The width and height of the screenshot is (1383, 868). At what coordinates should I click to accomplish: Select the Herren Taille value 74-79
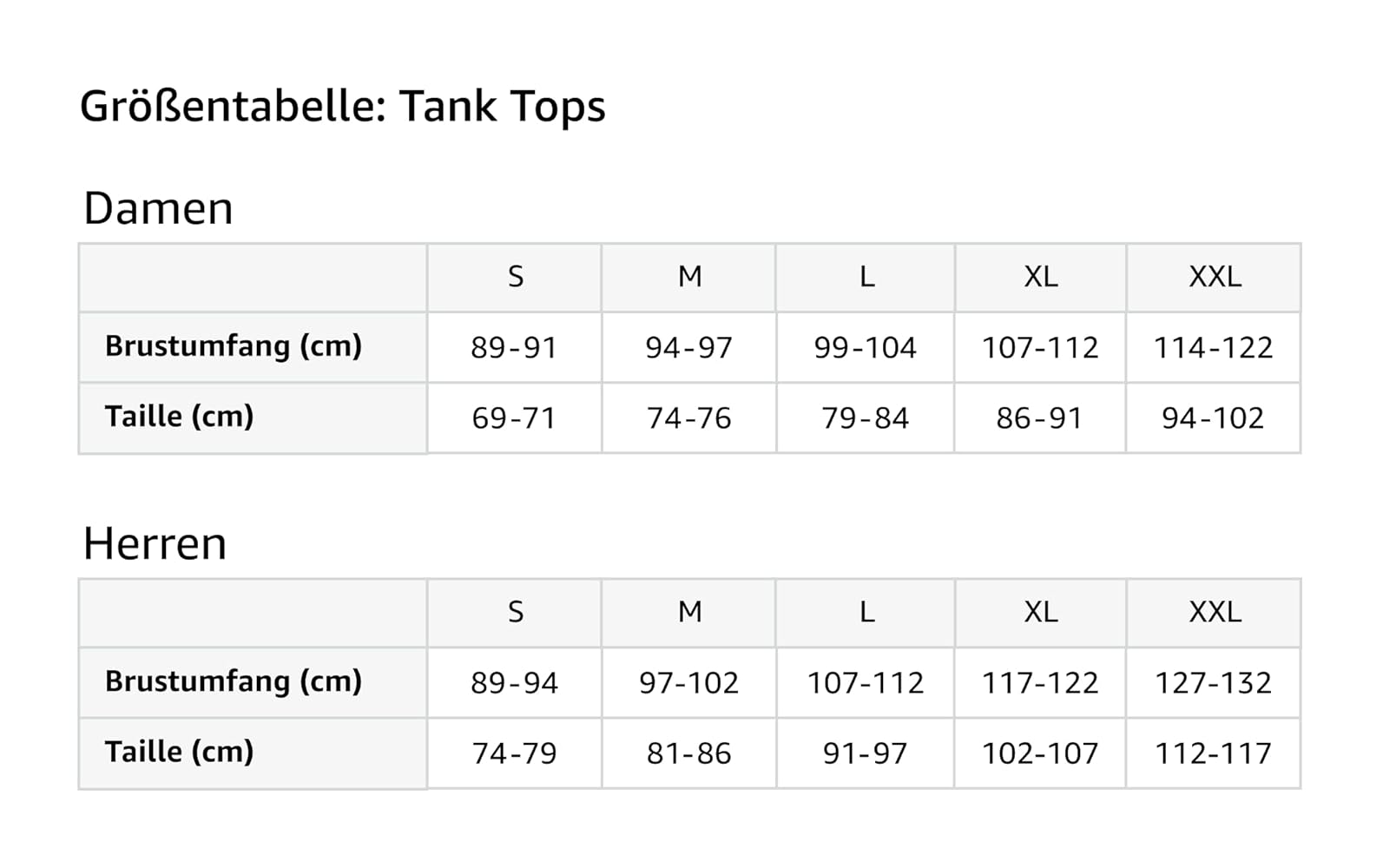click(x=514, y=753)
